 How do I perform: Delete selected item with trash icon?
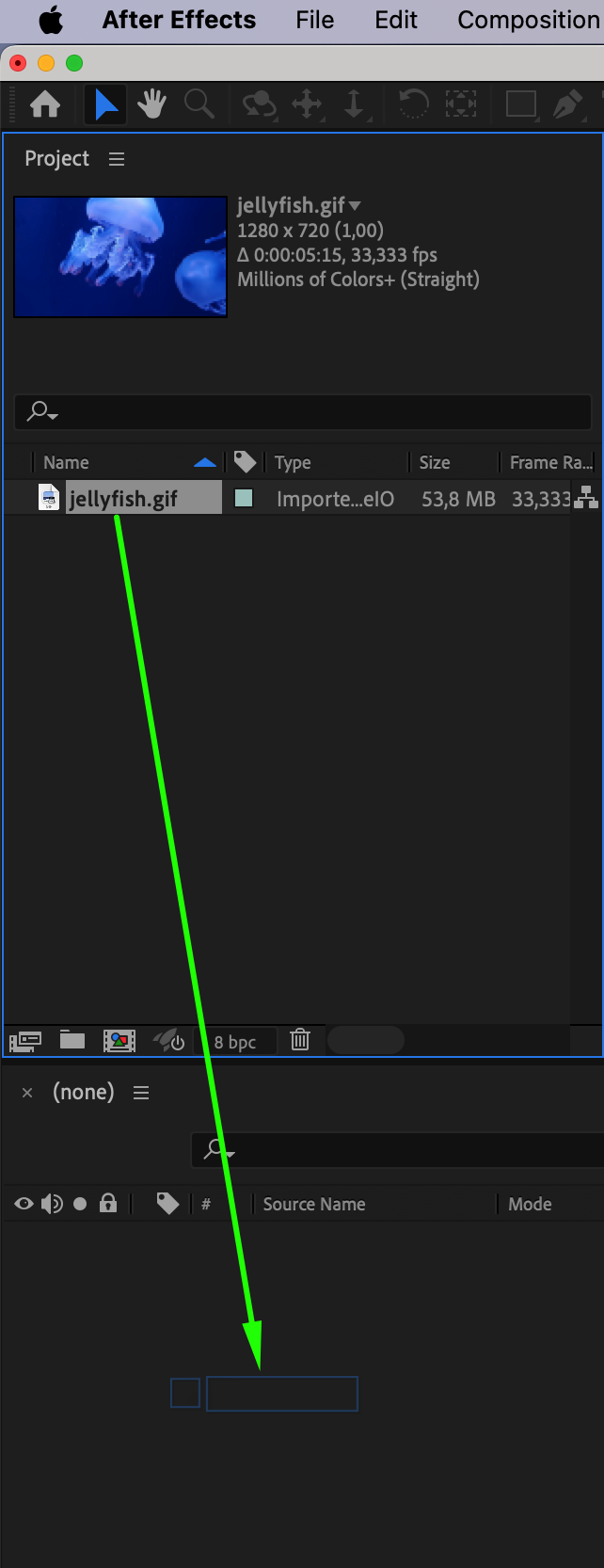pyautogui.click(x=300, y=1040)
